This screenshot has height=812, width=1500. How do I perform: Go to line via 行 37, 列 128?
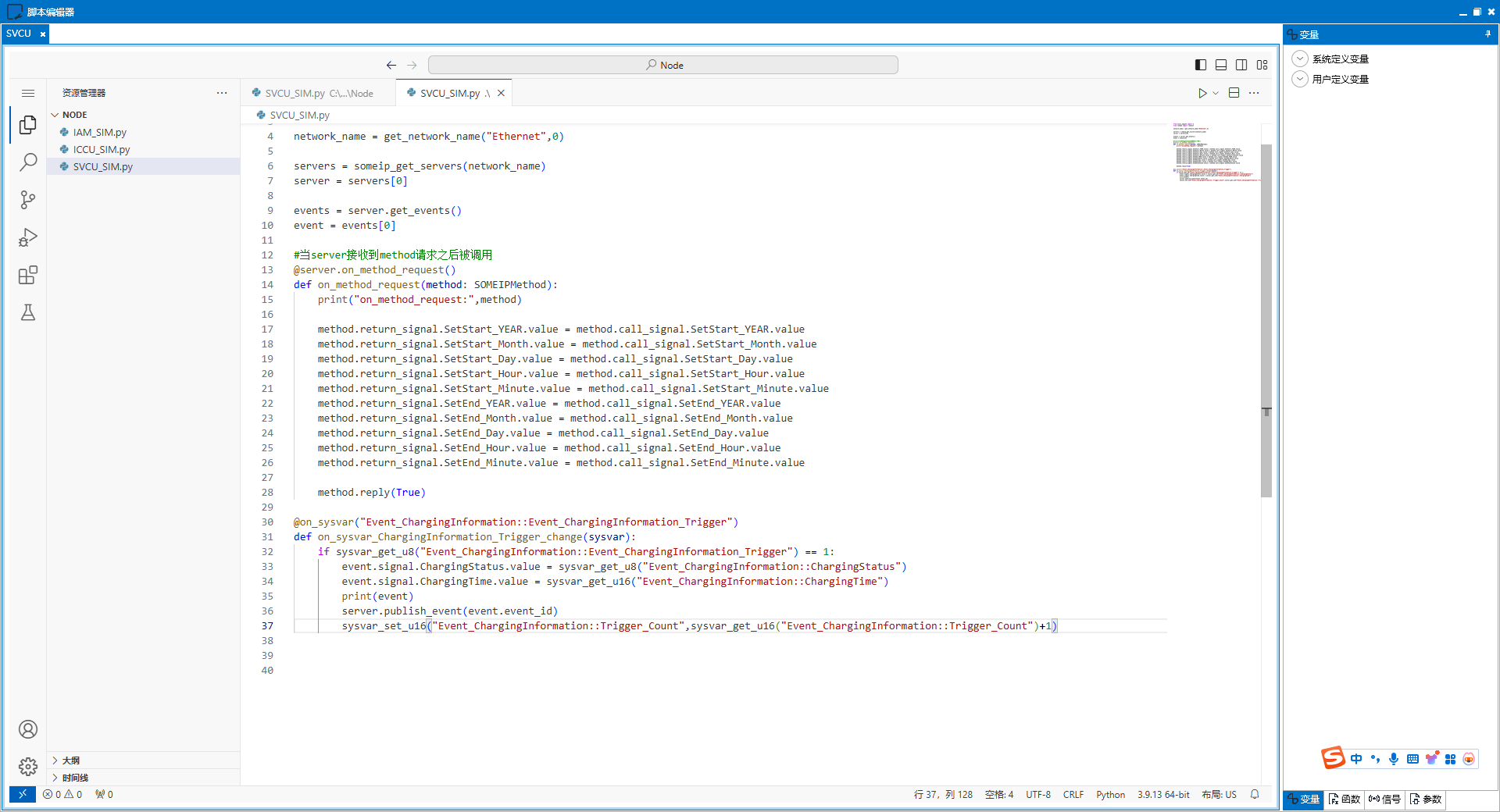(x=943, y=794)
